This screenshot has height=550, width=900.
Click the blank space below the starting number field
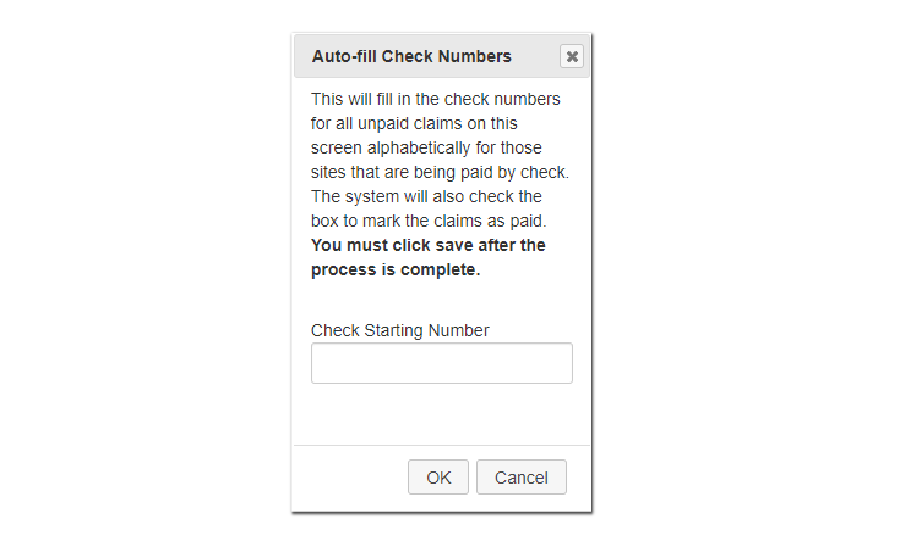(x=441, y=413)
